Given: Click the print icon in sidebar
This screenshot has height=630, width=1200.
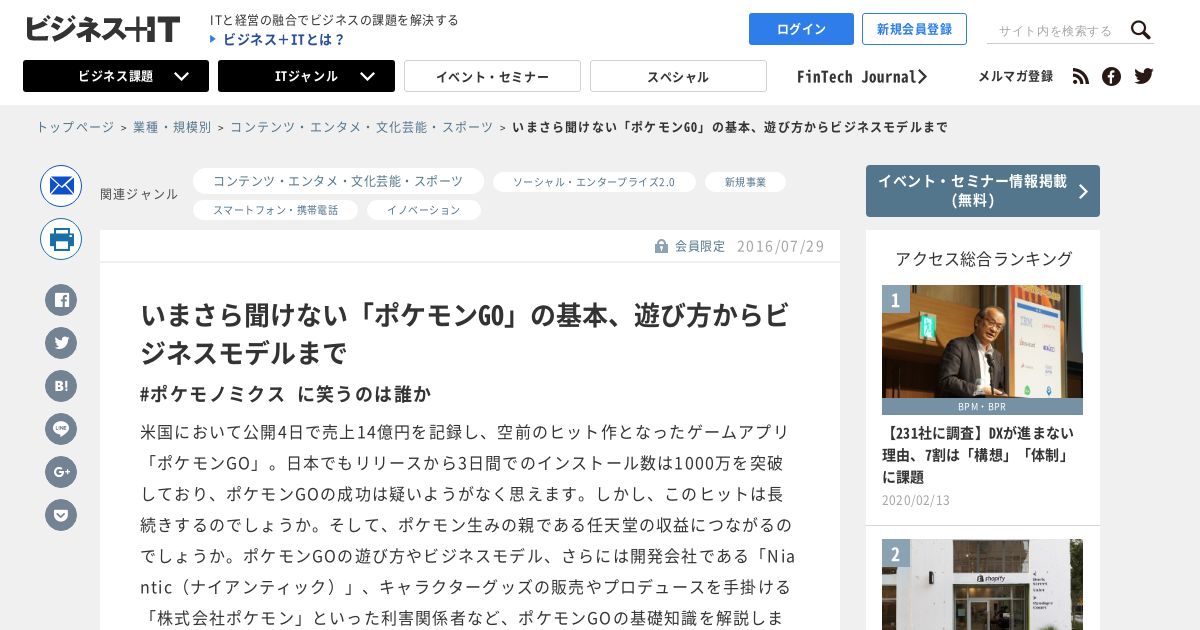Looking at the screenshot, I should [61, 239].
